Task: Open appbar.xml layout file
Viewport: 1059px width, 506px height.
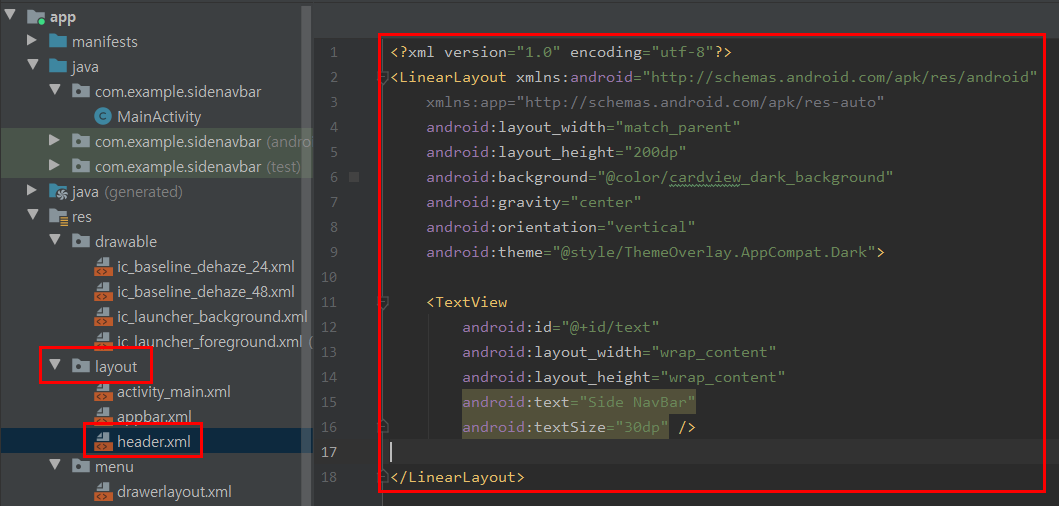Action: pyautogui.click(x=154, y=417)
